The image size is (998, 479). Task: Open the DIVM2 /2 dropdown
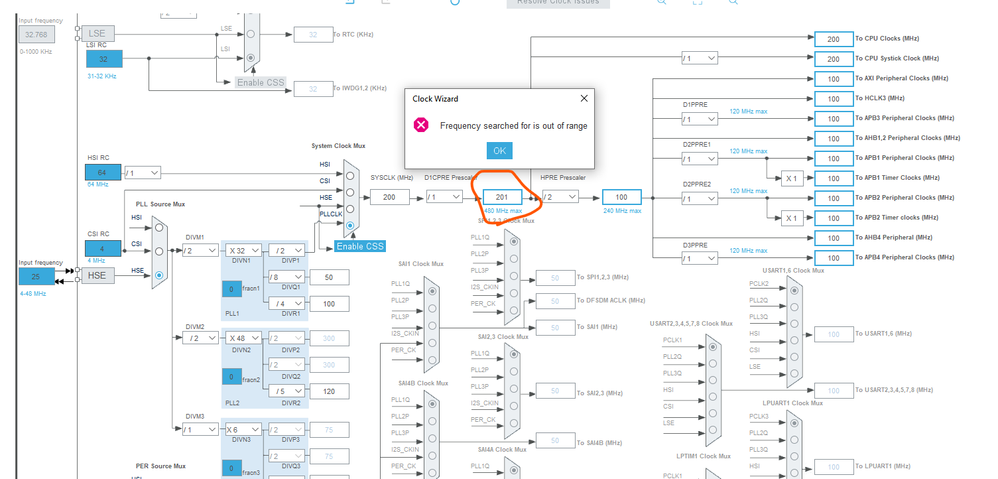point(200,338)
